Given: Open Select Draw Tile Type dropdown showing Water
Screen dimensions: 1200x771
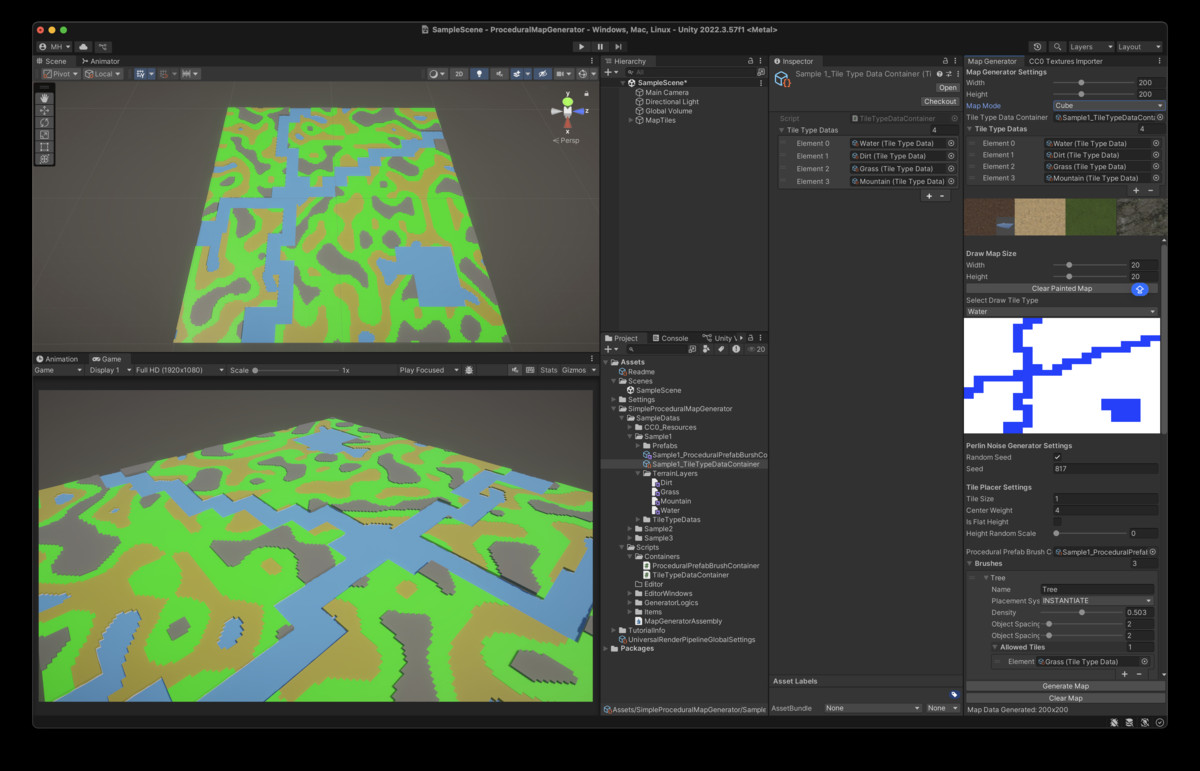Looking at the screenshot, I should tap(1061, 312).
